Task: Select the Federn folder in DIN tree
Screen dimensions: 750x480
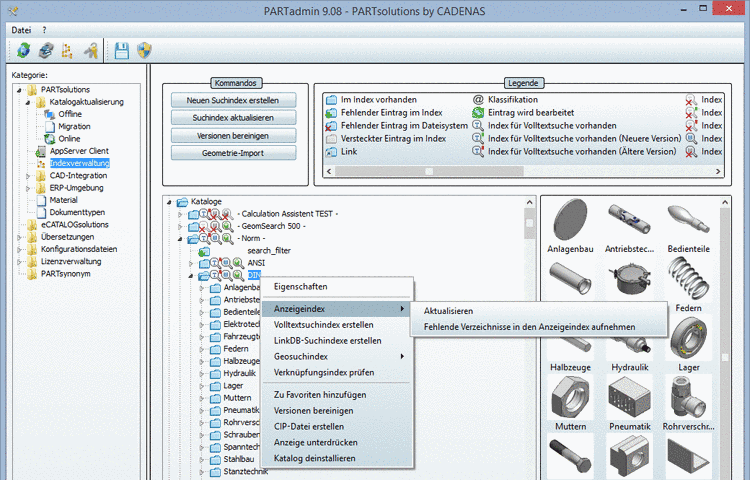Action: point(236,349)
